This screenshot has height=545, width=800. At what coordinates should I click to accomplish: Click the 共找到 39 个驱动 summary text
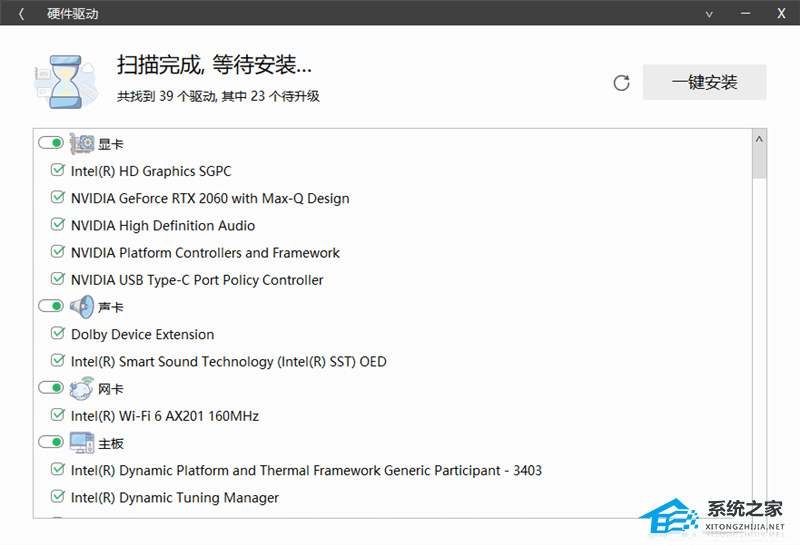coord(218,96)
